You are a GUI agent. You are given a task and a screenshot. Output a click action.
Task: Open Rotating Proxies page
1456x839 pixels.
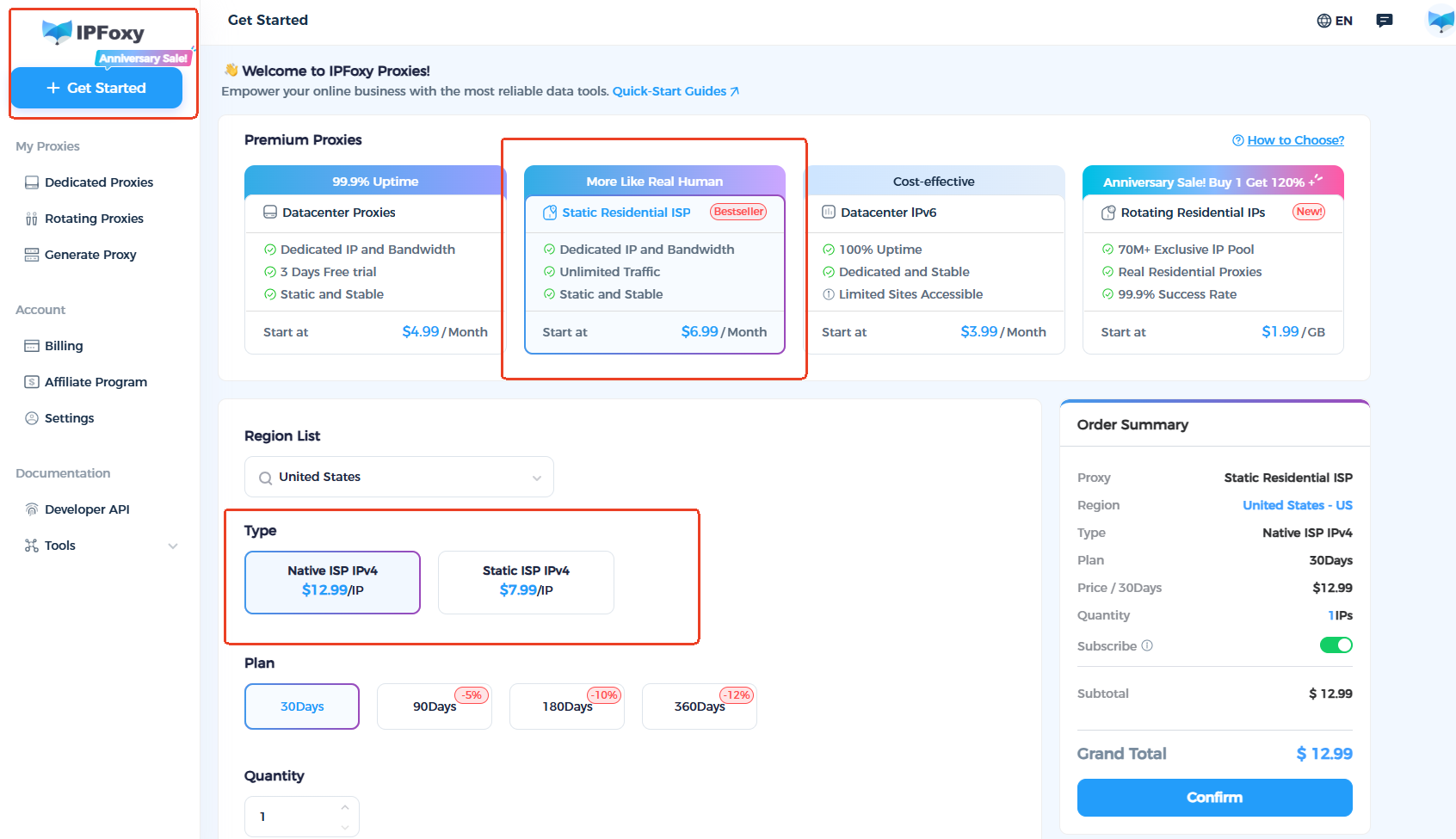click(94, 219)
